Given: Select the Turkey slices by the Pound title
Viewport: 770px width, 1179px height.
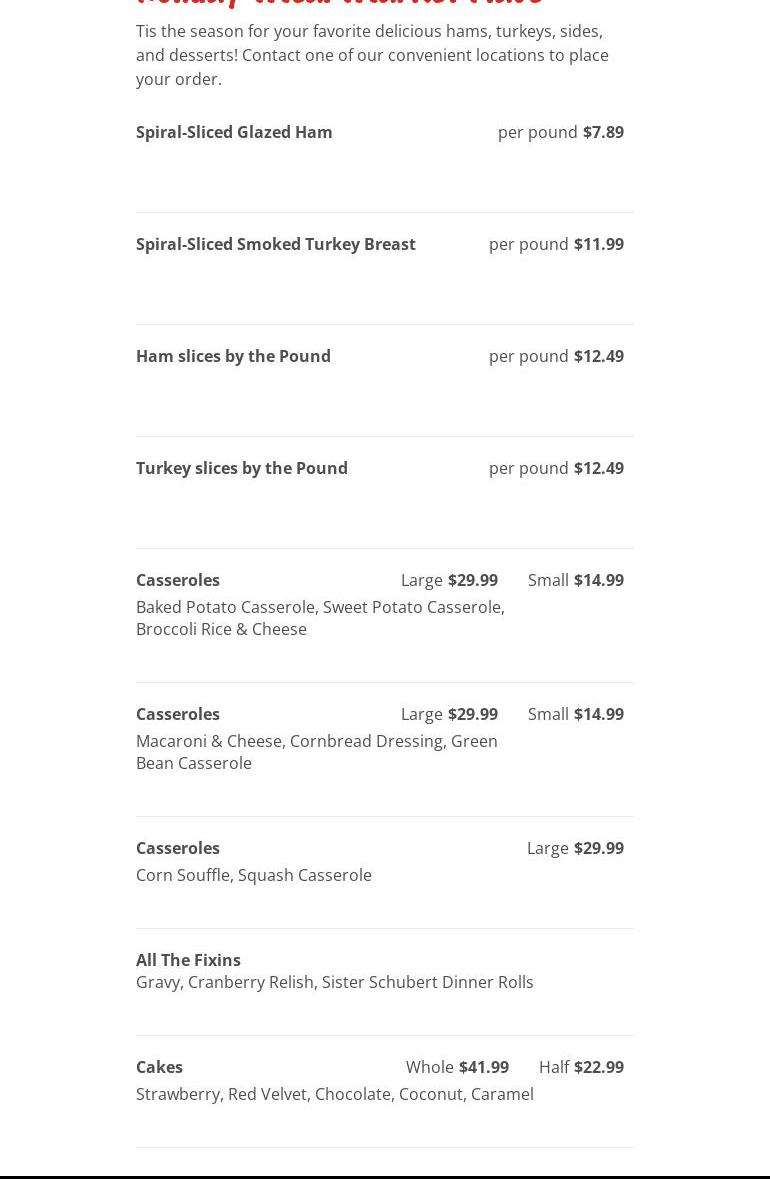Looking at the screenshot, I should [242, 468].
